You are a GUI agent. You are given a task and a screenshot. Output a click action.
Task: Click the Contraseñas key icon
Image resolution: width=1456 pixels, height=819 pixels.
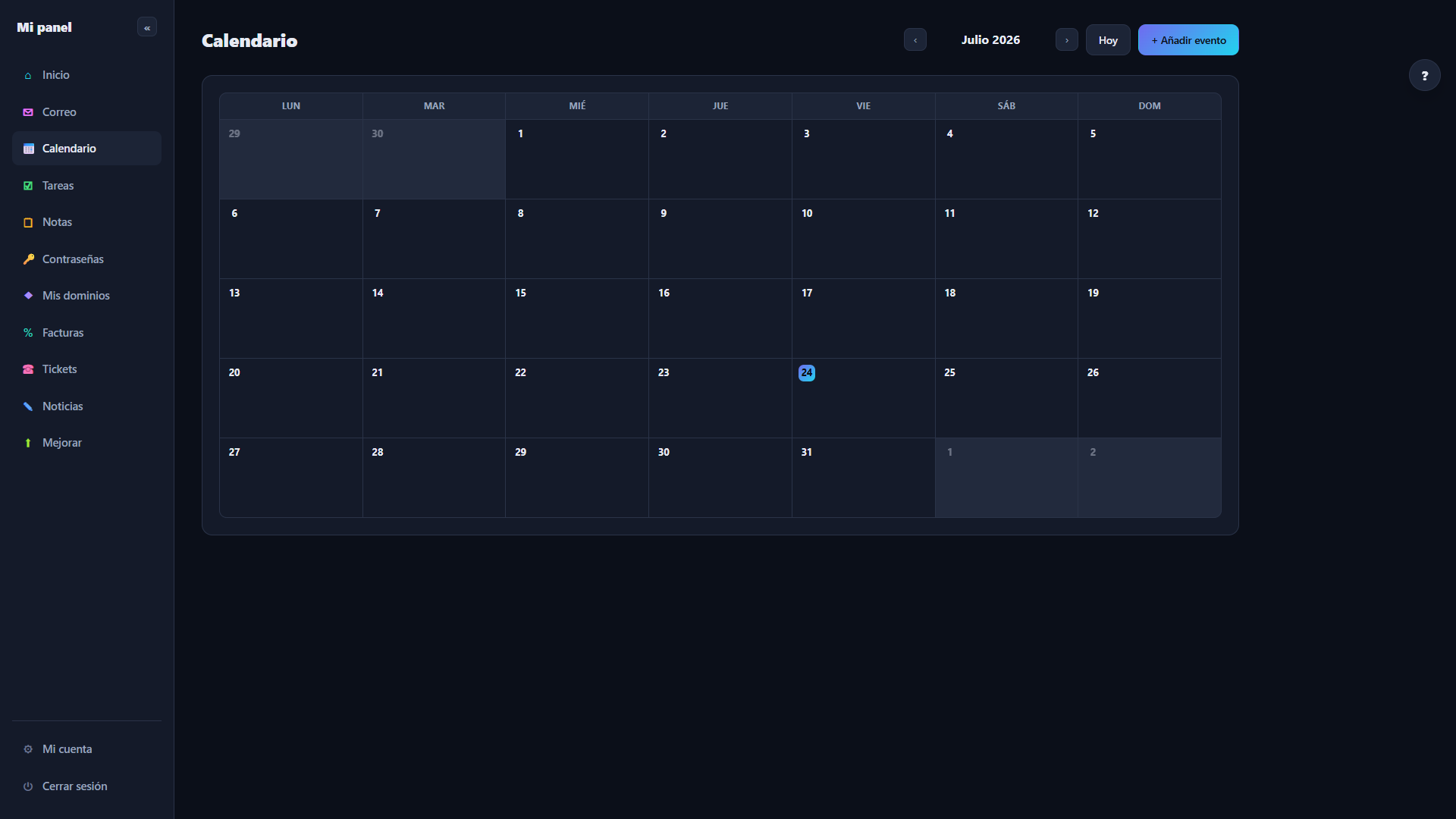pyautogui.click(x=28, y=259)
